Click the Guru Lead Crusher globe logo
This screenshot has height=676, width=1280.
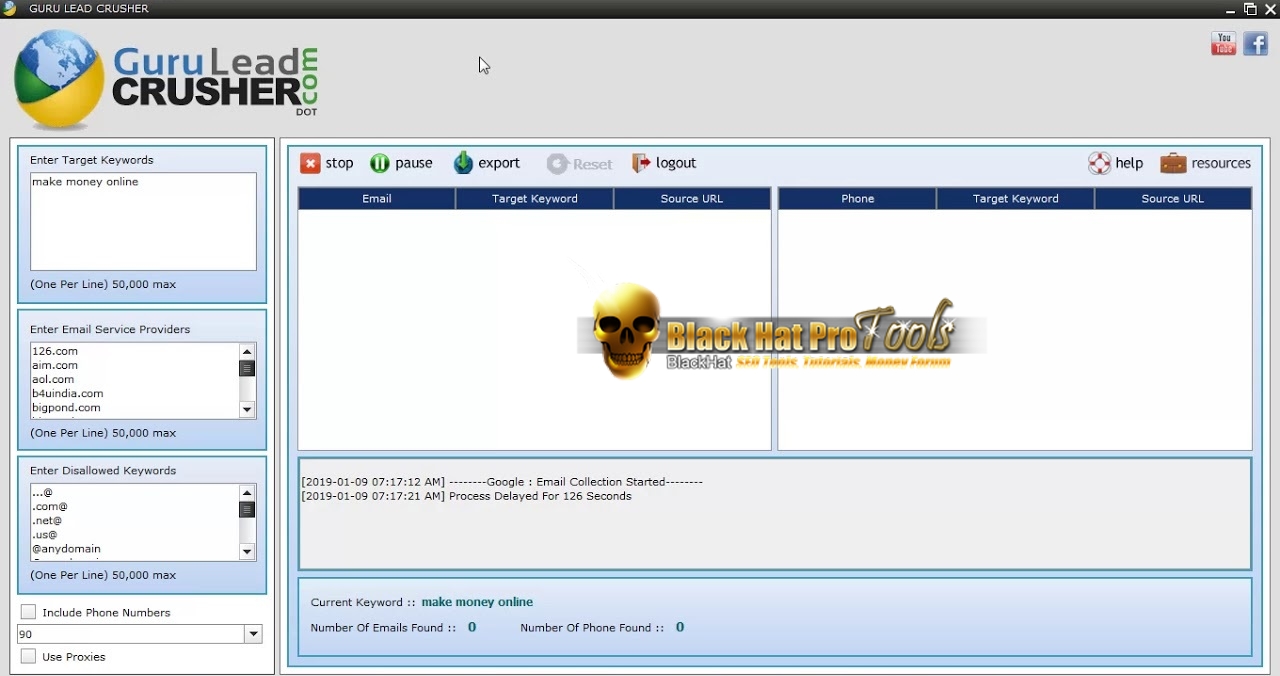[58, 79]
